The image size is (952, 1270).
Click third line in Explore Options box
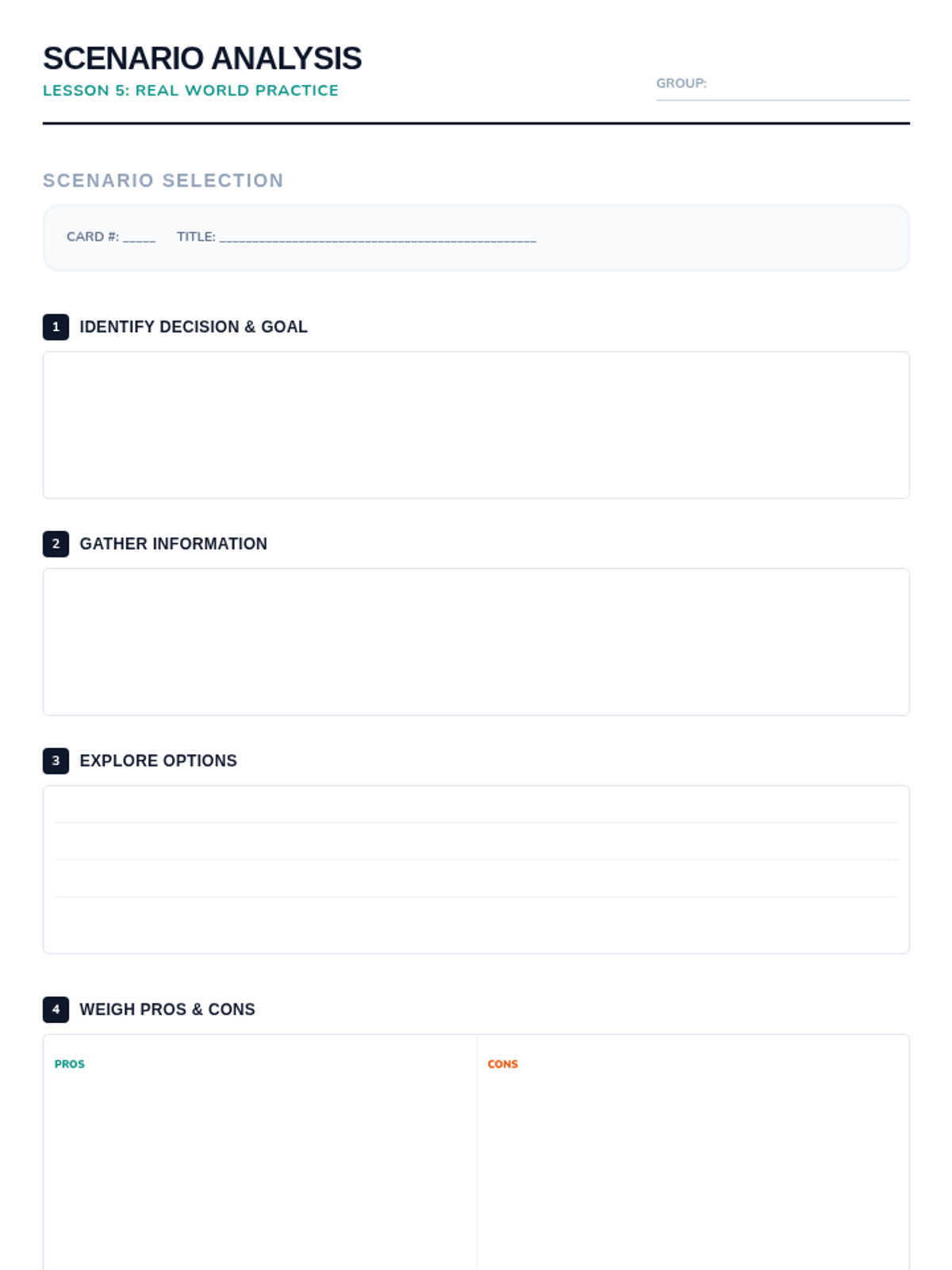pyautogui.click(x=476, y=879)
